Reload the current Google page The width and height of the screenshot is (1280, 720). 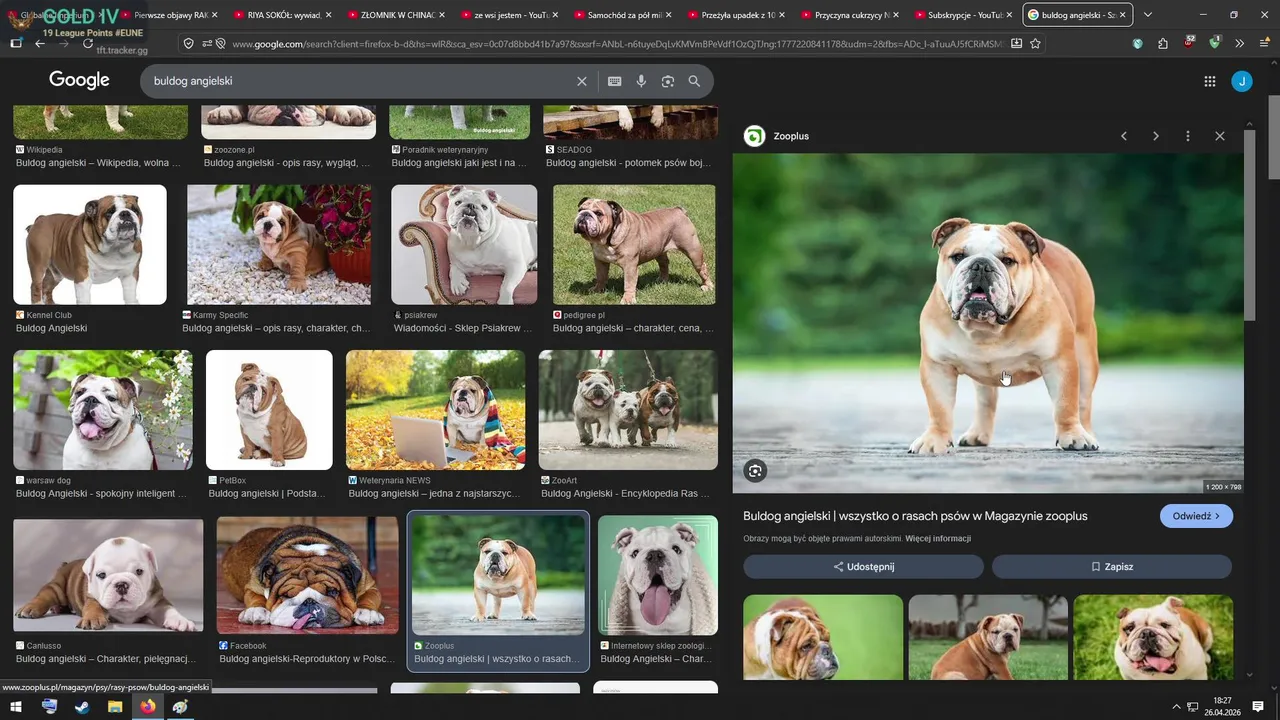click(x=88, y=43)
